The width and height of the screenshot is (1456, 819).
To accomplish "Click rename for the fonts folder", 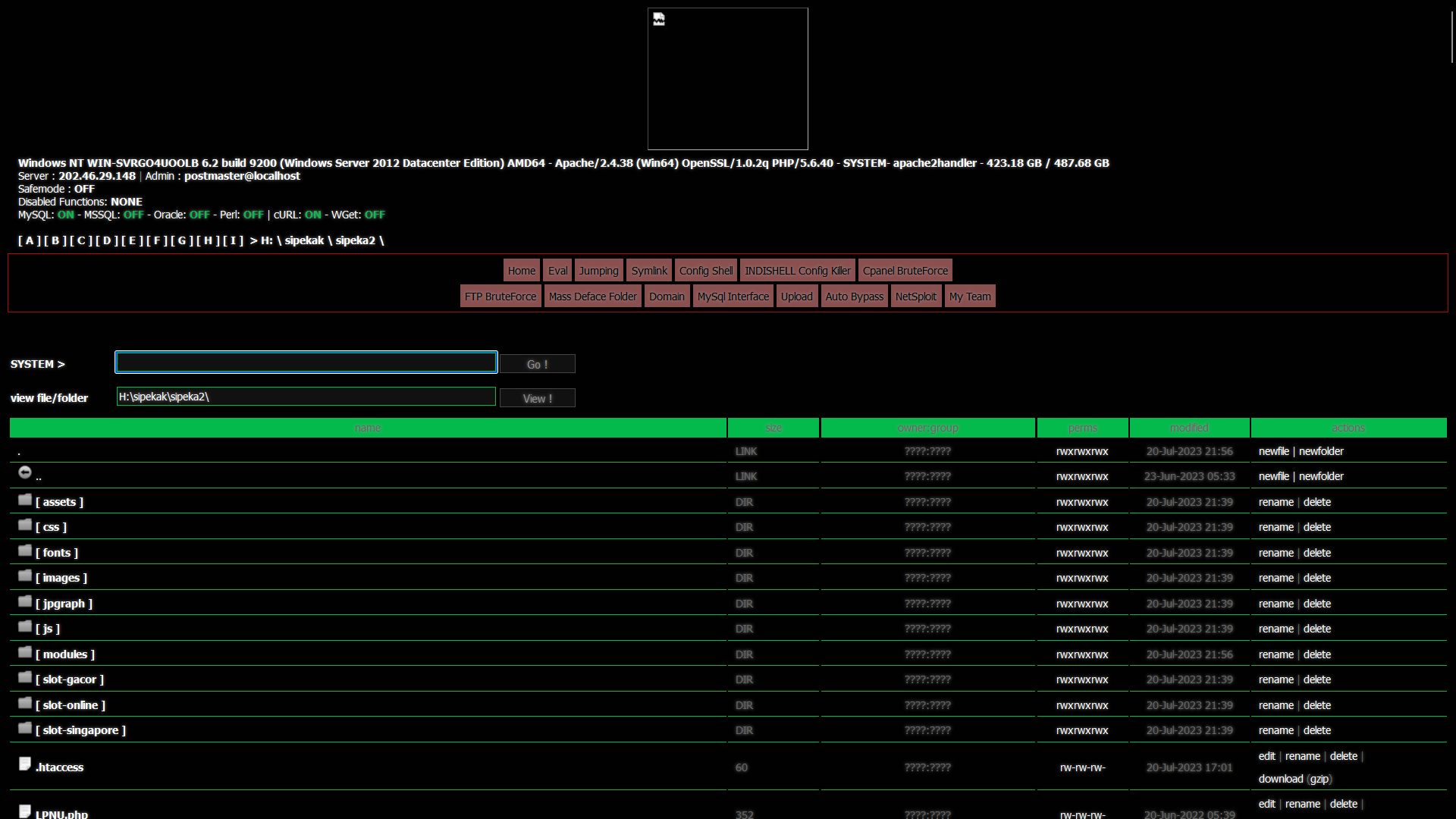I will [1276, 553].
